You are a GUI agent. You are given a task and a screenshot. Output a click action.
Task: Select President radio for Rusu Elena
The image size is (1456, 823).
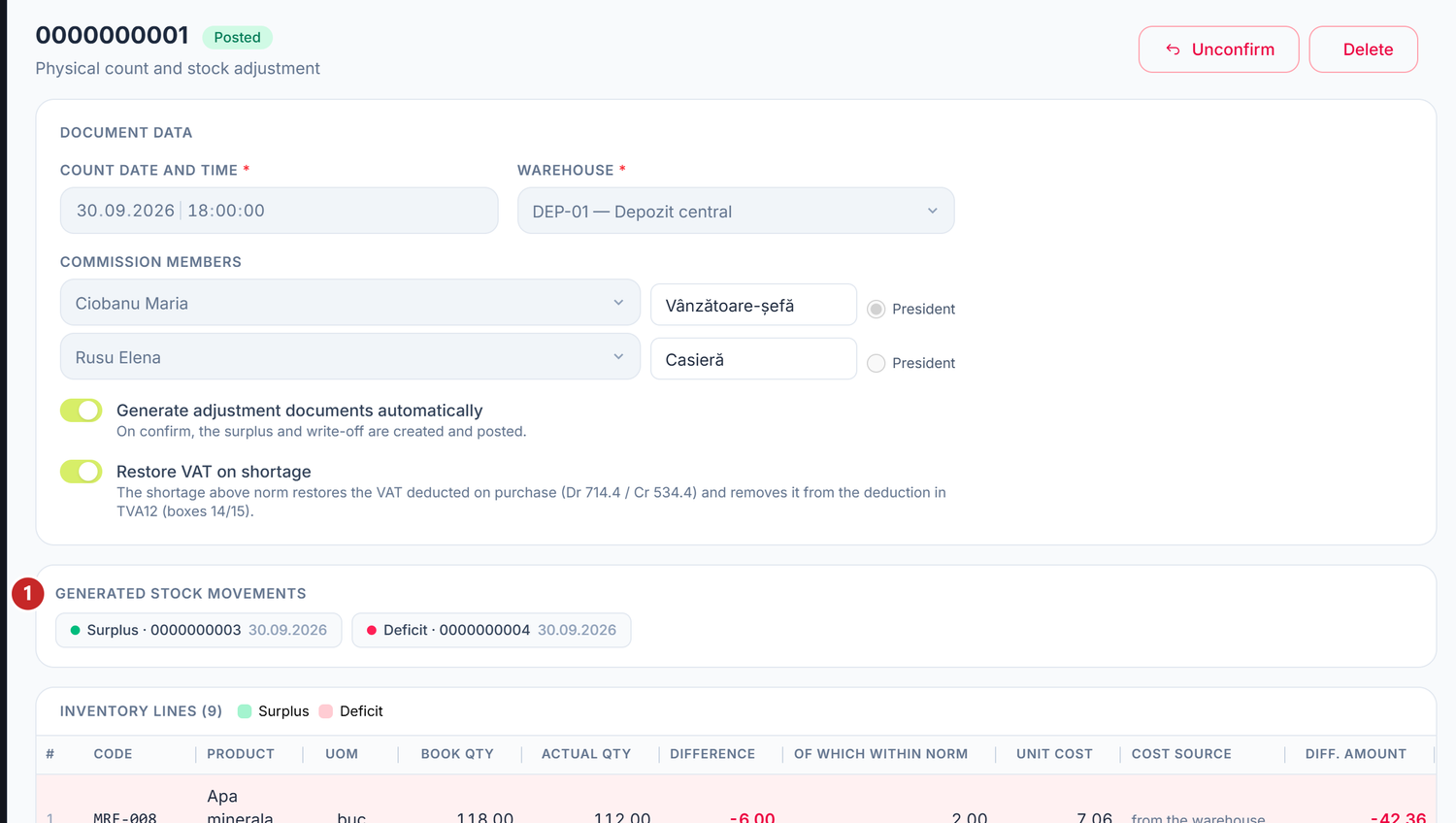click(x=877, y=363)
